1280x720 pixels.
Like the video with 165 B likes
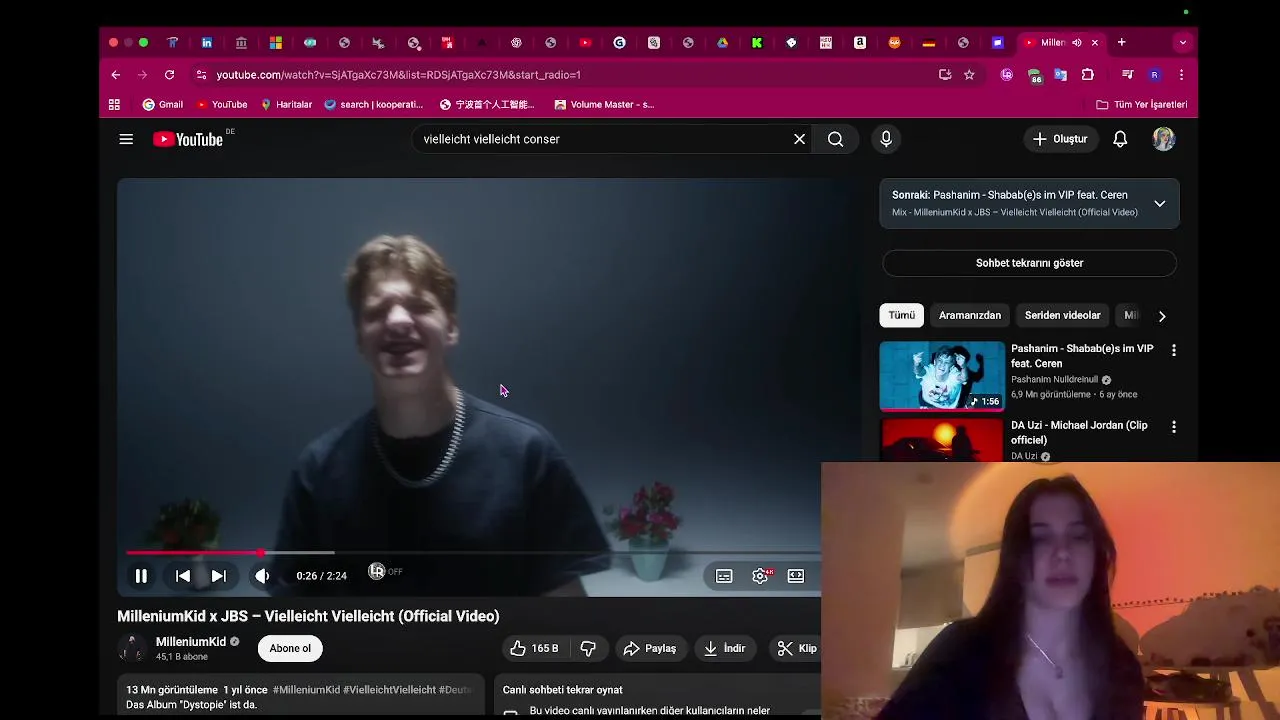click(535, 648)
